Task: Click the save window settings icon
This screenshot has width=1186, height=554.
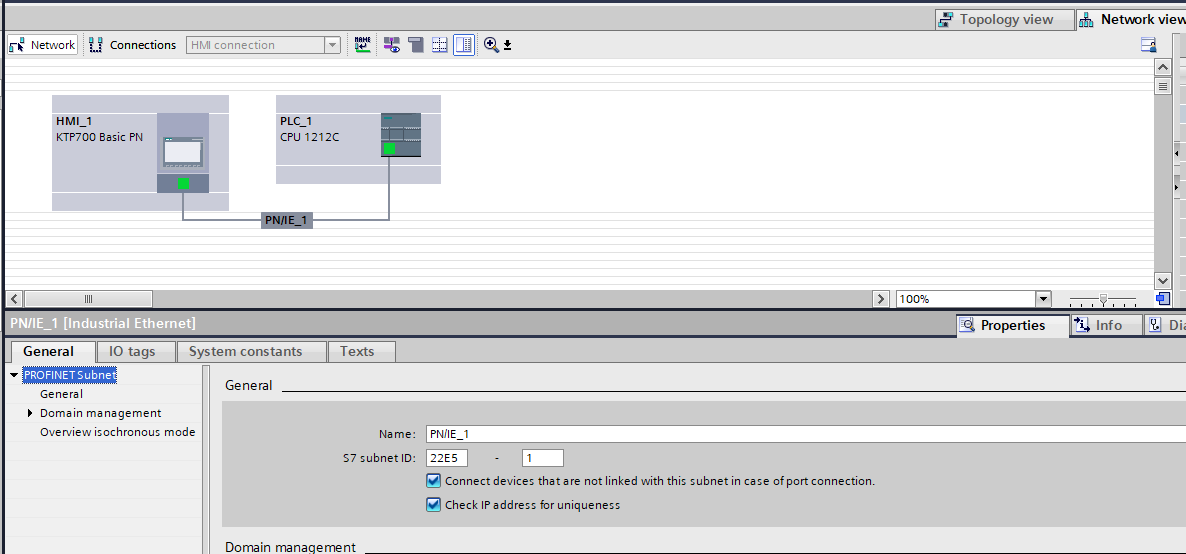Action: (x=1148, y=45)
